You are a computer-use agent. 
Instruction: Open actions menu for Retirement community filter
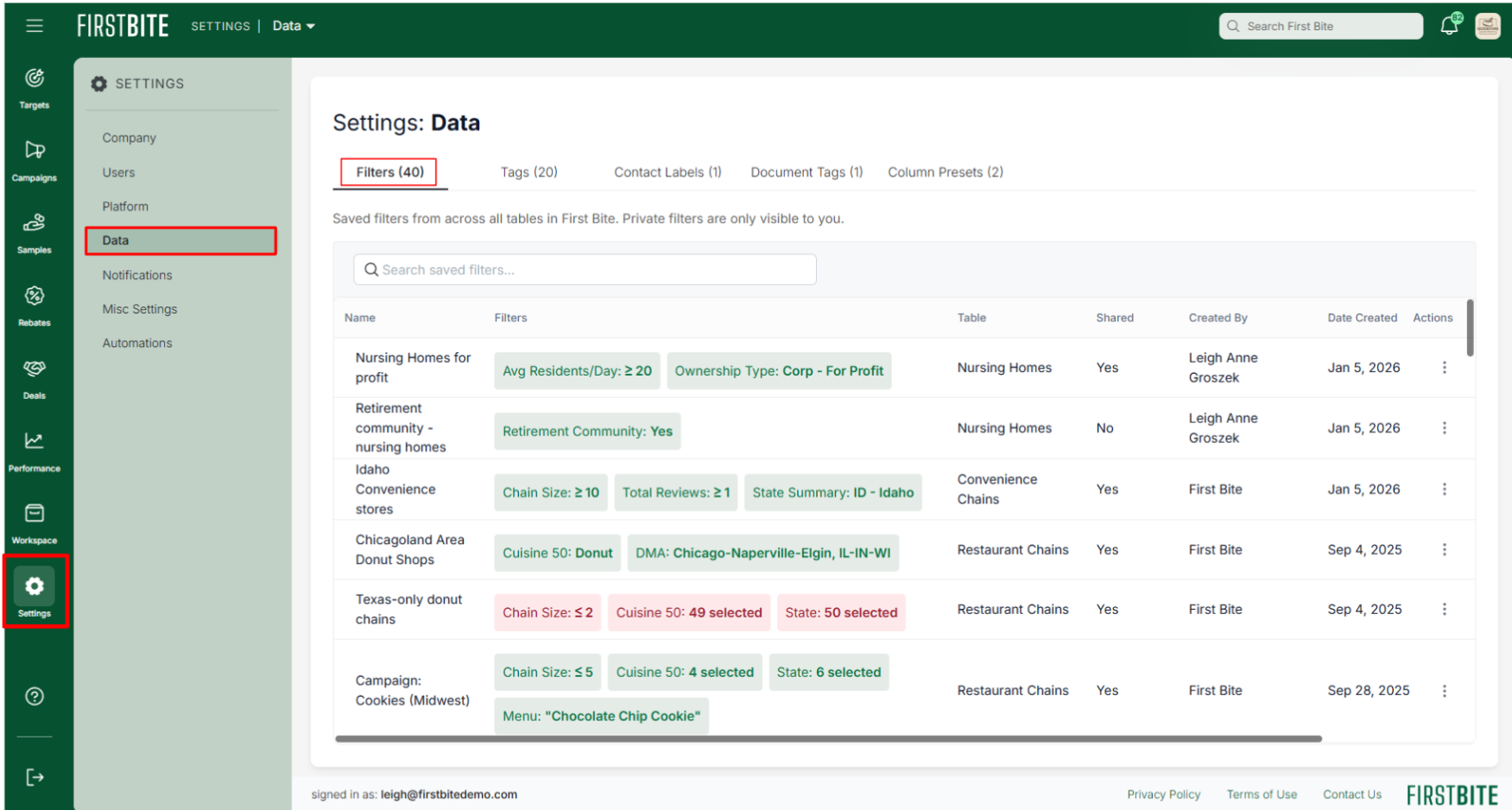click(1444, 428)
